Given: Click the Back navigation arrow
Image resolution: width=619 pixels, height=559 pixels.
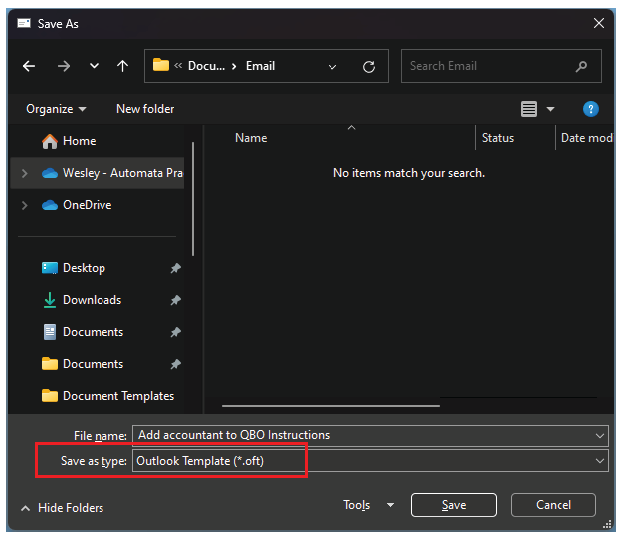Looking at the screenshot, I should pyautogui.click(x=29, y=67).
